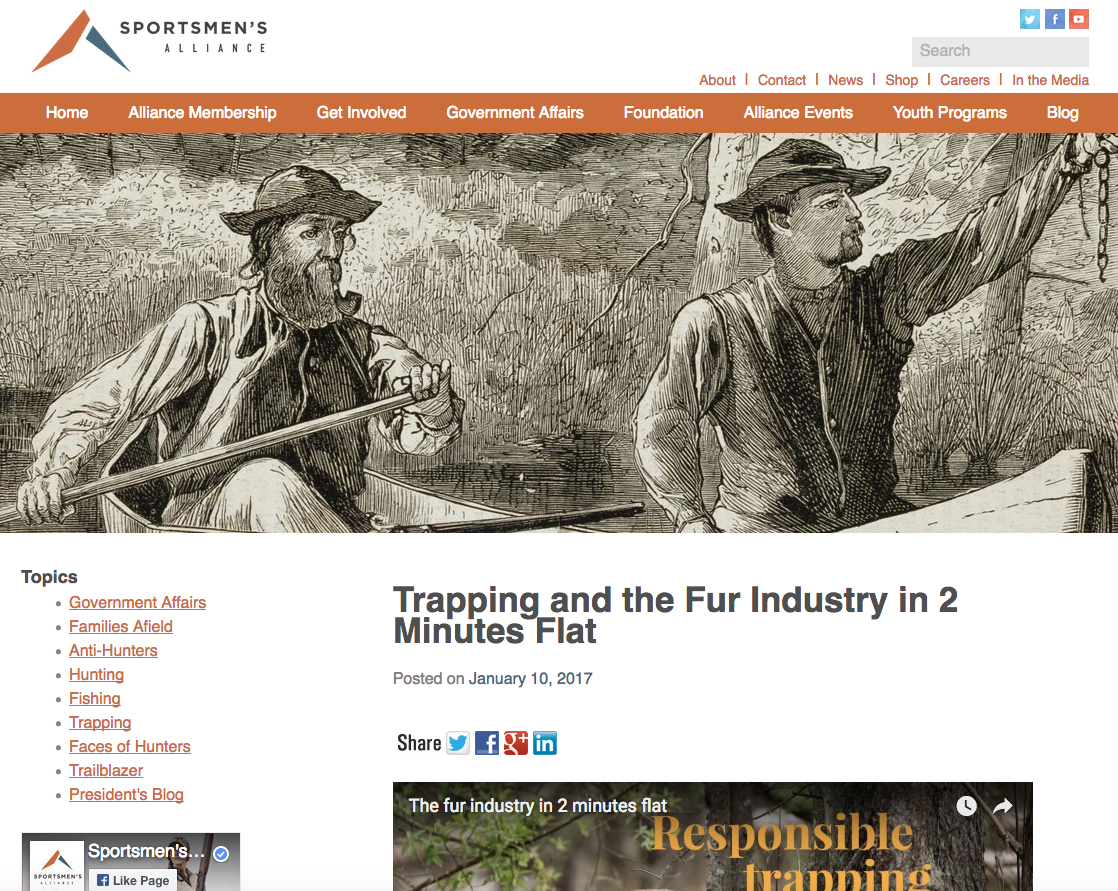Click the Facebook widget page logo thumbnail
Image resolution: width=1118 pixels, height=891 pixels.
coord(57,865)
